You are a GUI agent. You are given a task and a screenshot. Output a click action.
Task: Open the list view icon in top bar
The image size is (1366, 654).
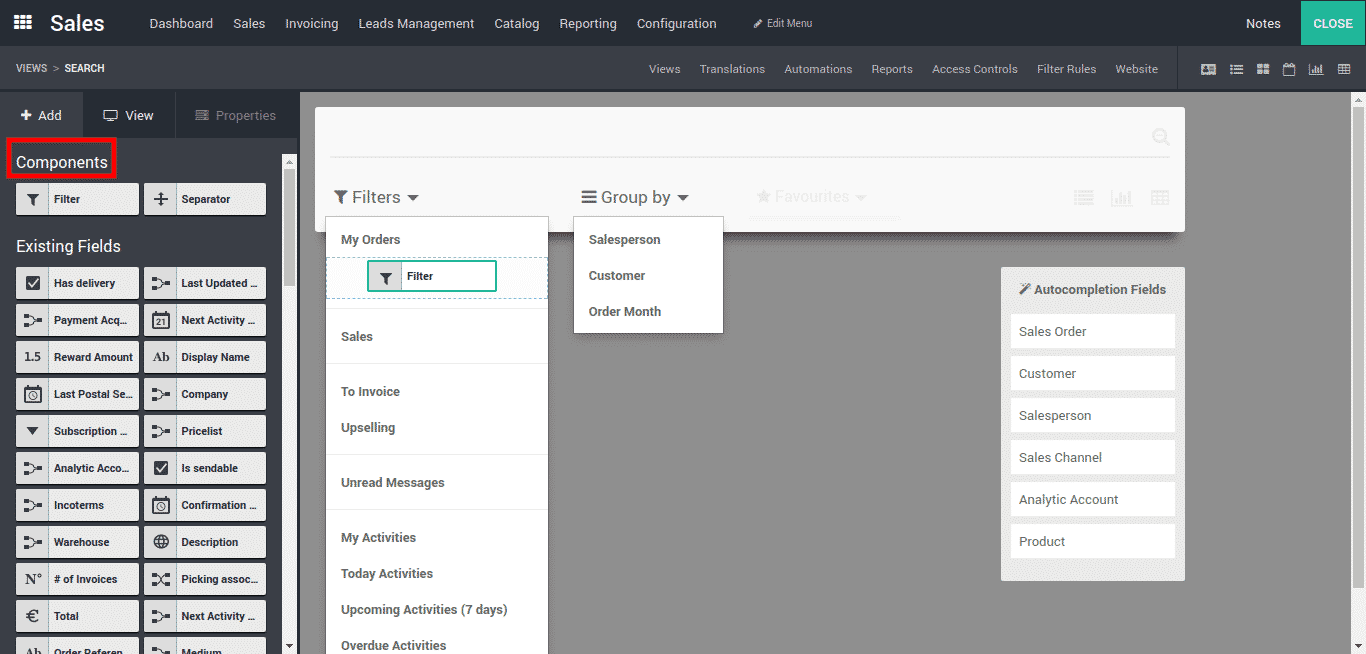1236,69
